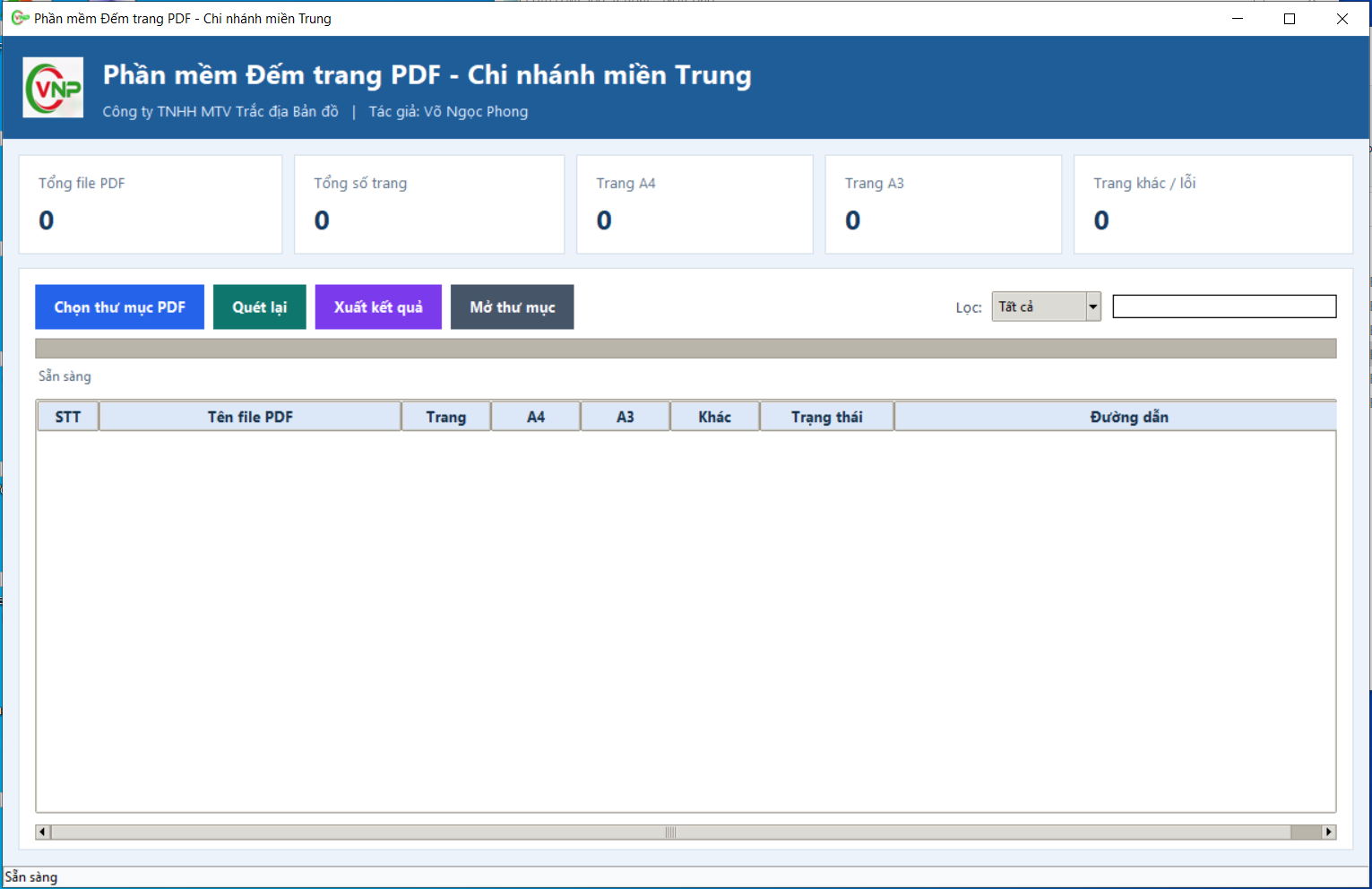Click author text Tác giả: Võ Ngọc Phong
This screenshot has width=1372, height=889.
coord(448,111)
